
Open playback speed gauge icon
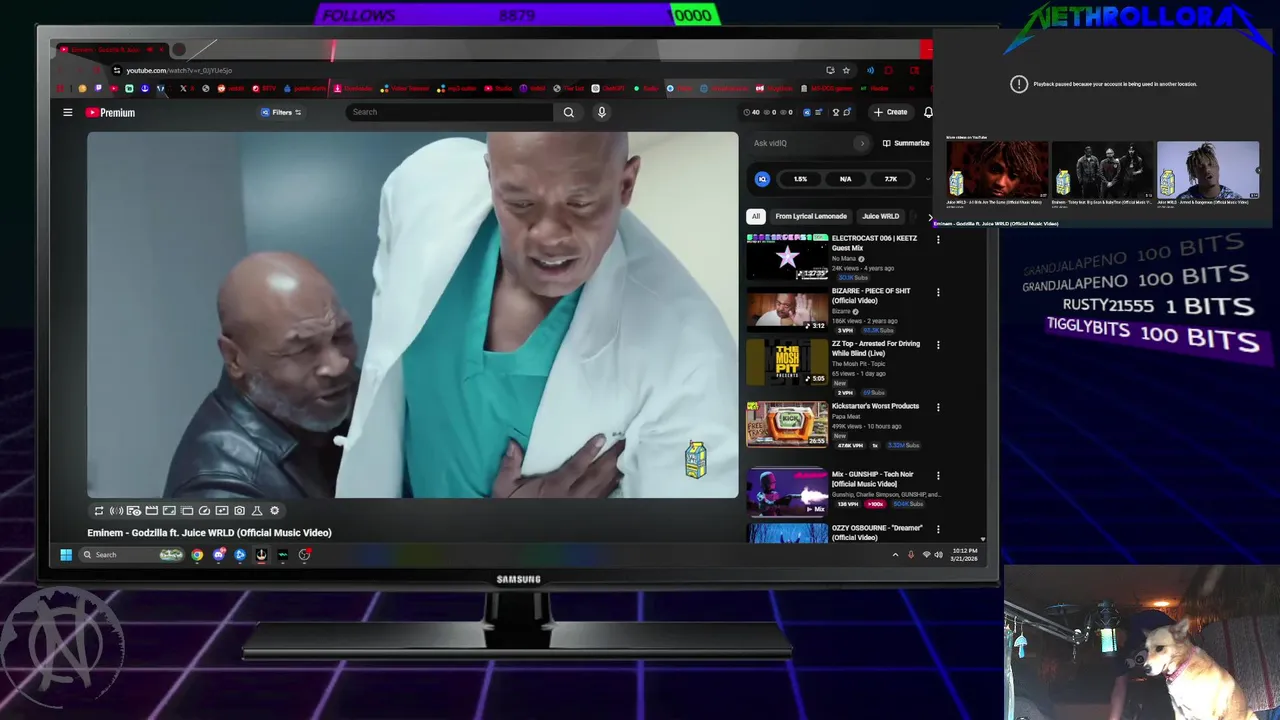coord(204,511)
